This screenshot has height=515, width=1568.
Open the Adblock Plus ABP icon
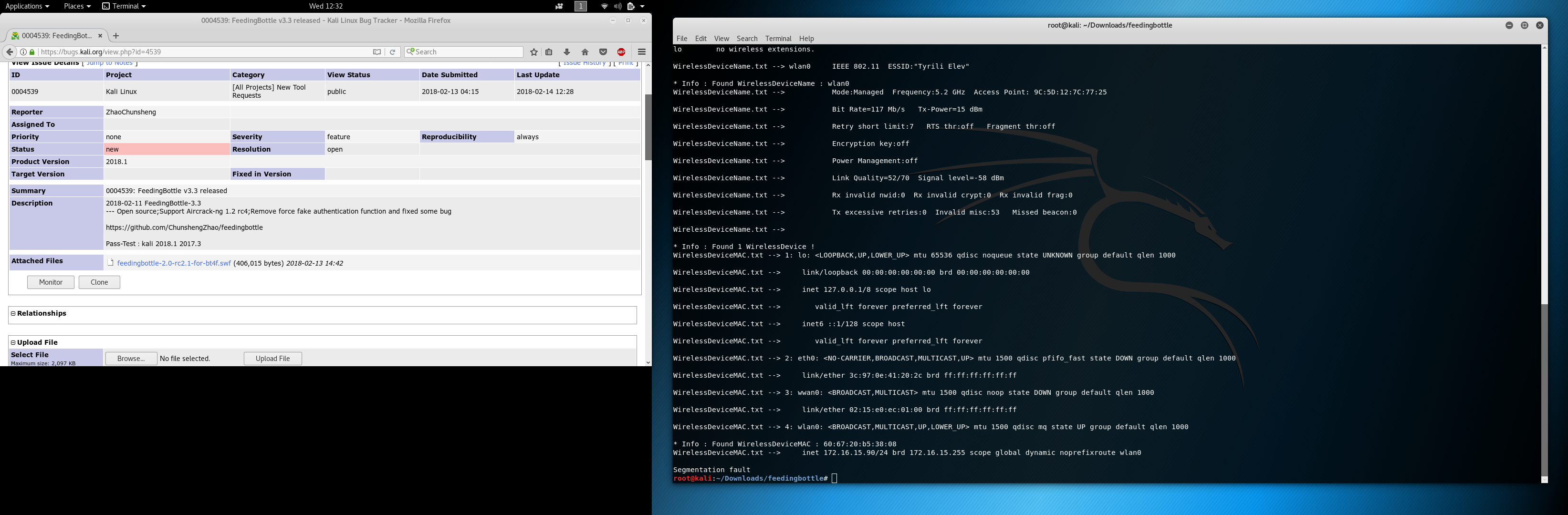tap(621, 51)
